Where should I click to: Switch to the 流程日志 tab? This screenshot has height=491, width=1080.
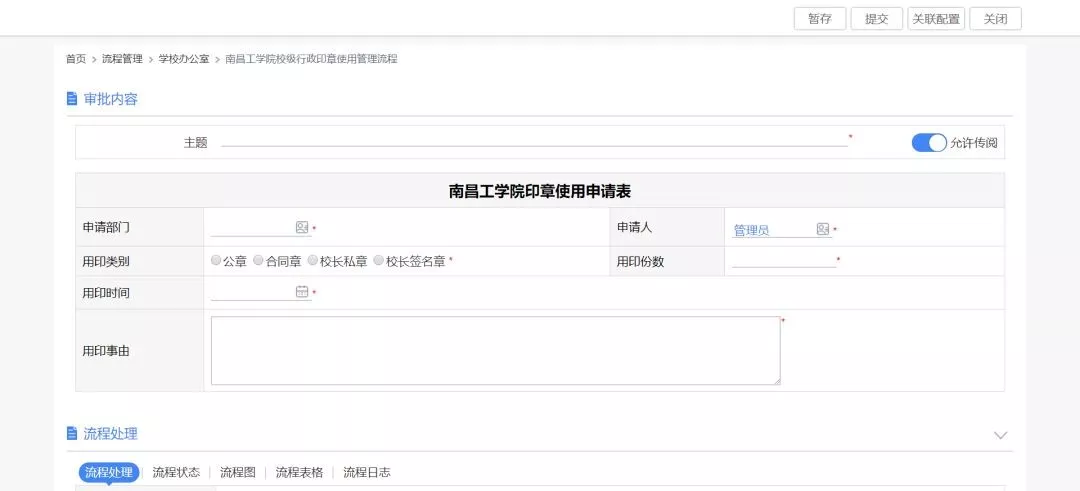tap(367, 472)
